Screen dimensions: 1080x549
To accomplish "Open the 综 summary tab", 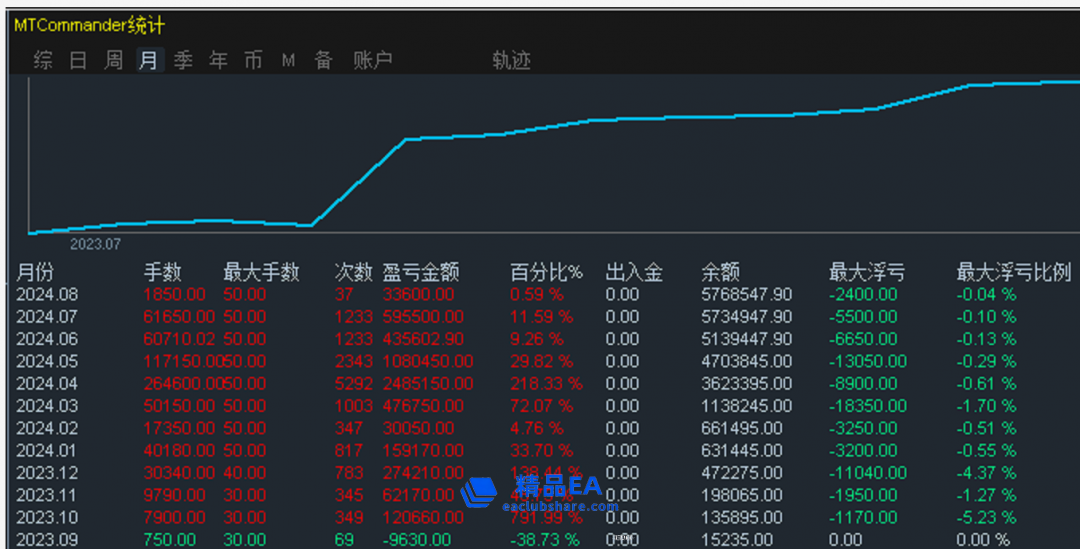I will 43,61.
